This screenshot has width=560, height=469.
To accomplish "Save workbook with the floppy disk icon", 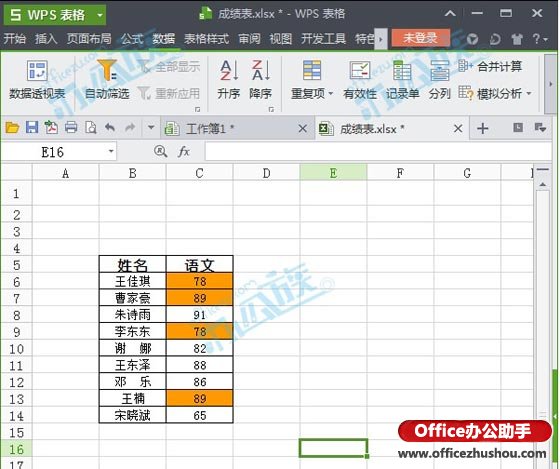I will coord(32,128).
